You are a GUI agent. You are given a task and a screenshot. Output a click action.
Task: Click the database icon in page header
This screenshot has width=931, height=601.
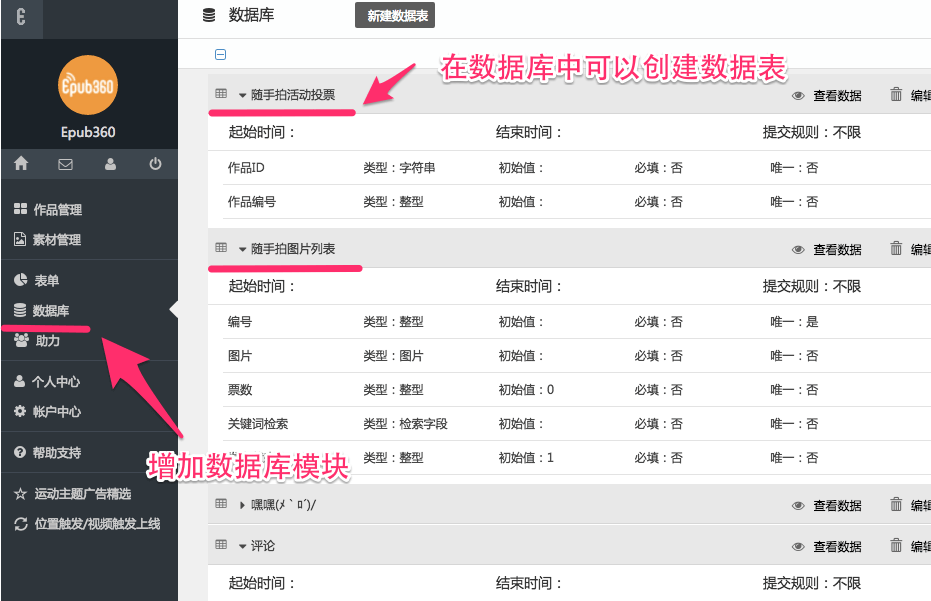[208, 15]
